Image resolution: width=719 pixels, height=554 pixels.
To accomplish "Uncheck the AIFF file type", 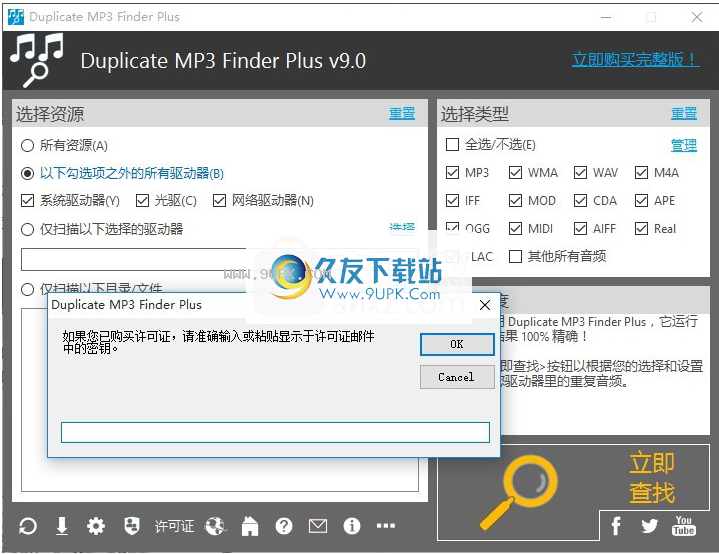I will pos(581,229).
